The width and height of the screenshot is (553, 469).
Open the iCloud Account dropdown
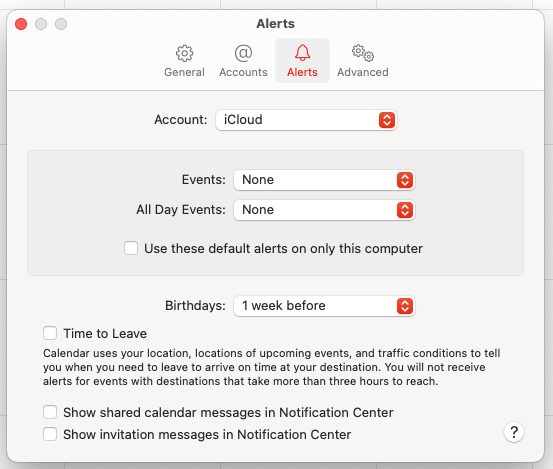tap(306, 120)
